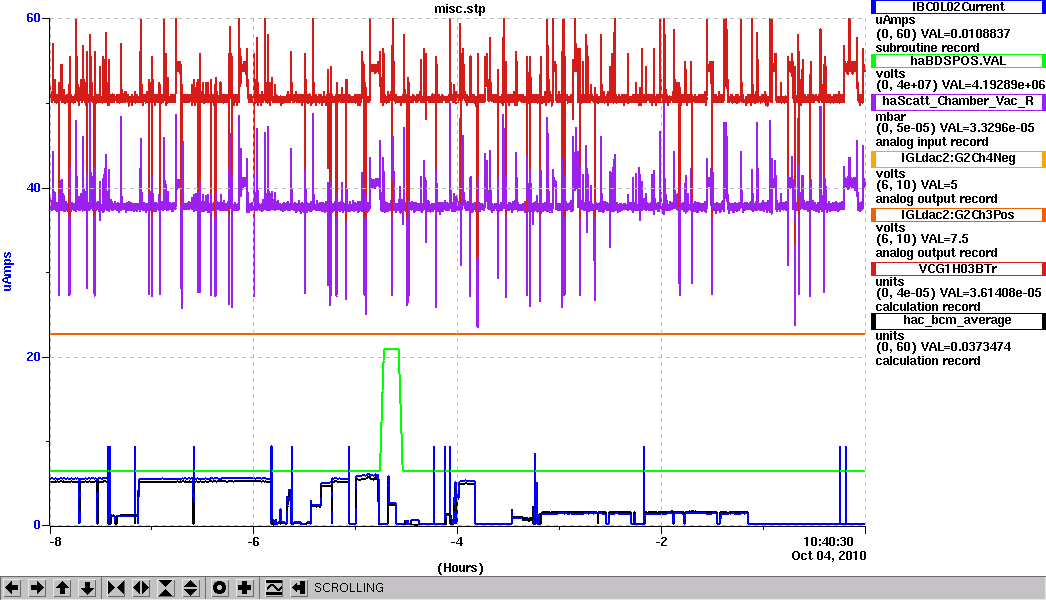Compress the vertical axis range
The image size is (1046, 600).
click(166, 588)
